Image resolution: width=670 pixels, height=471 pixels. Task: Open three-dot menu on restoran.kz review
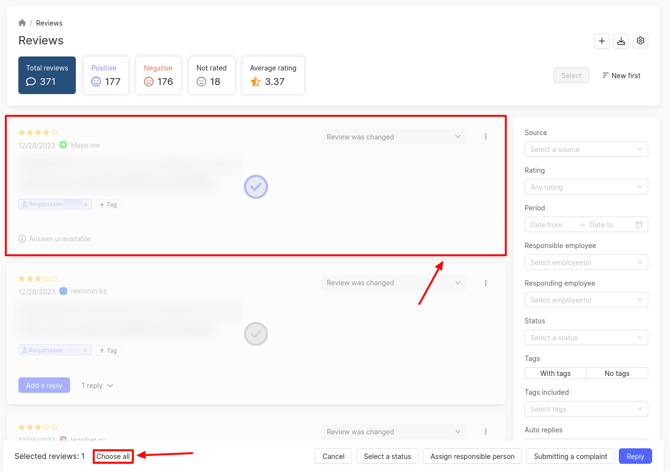tap(486, 283)
